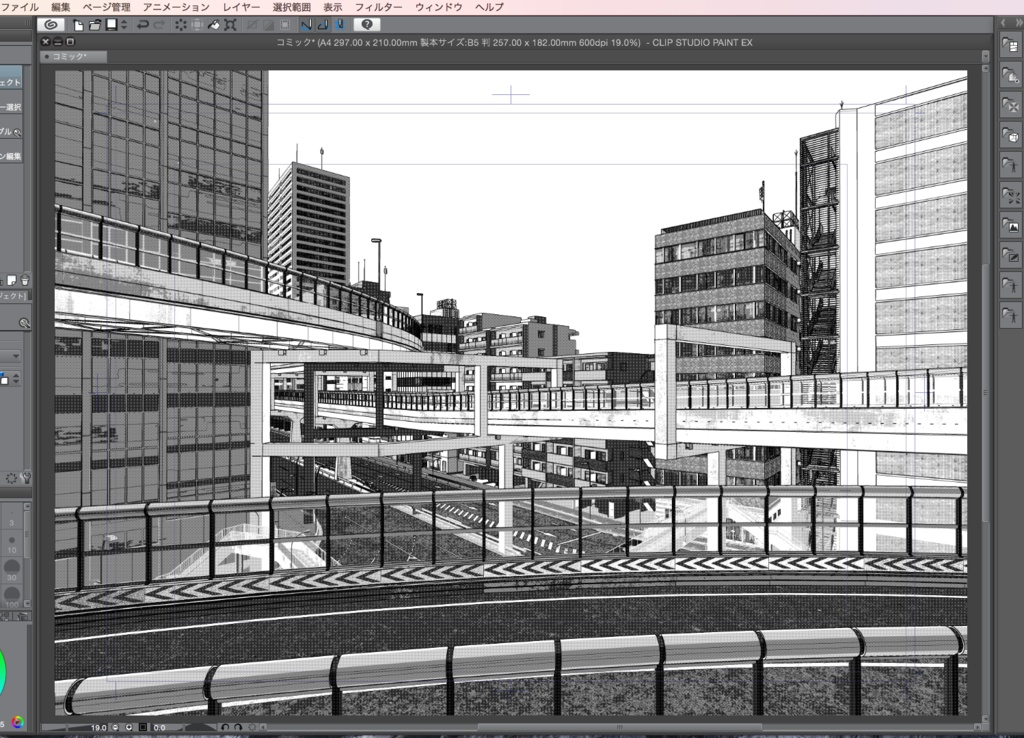Open the 選択範囲 menu
The height and width of the screenshot is (738, 1024).
(x=291, y=7)
